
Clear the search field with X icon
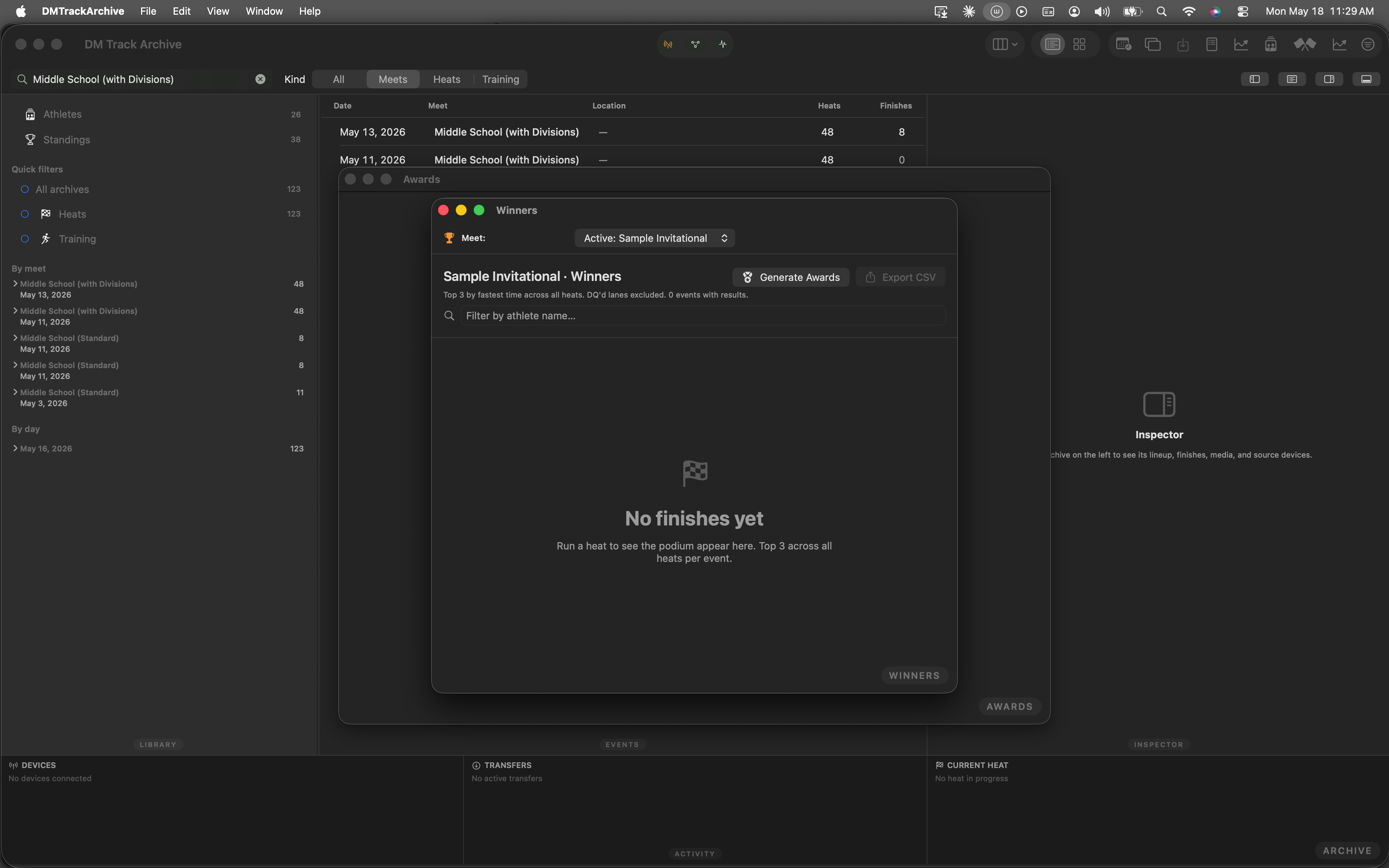click(260, 79)
